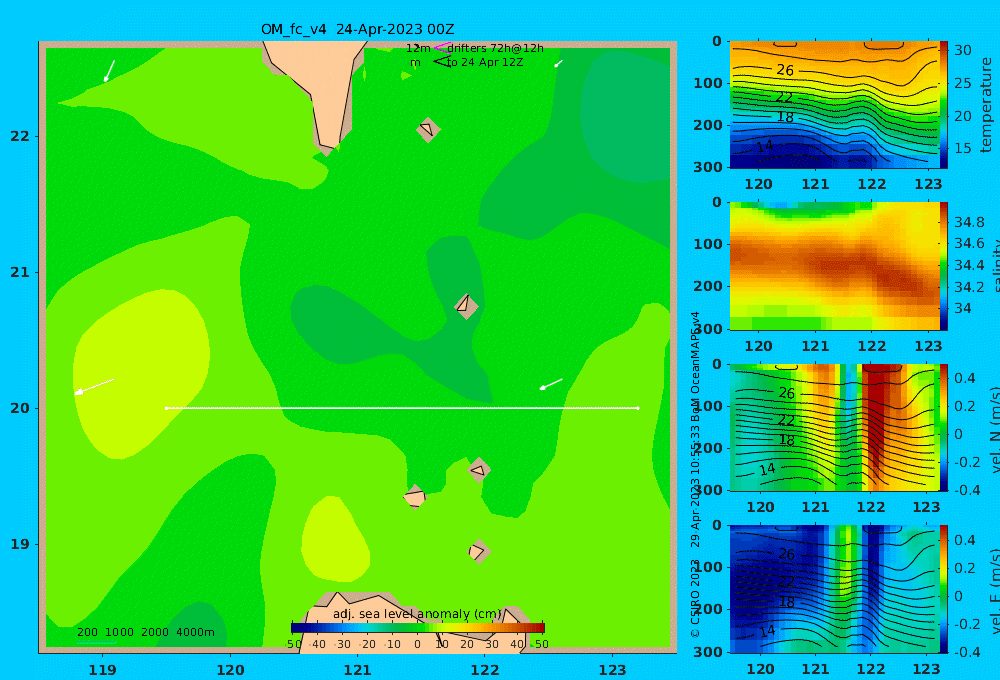The image size is (1000, 680).
Task: Click the yellow-green sea level high near 119°E
Action: (x=142, y=373)
